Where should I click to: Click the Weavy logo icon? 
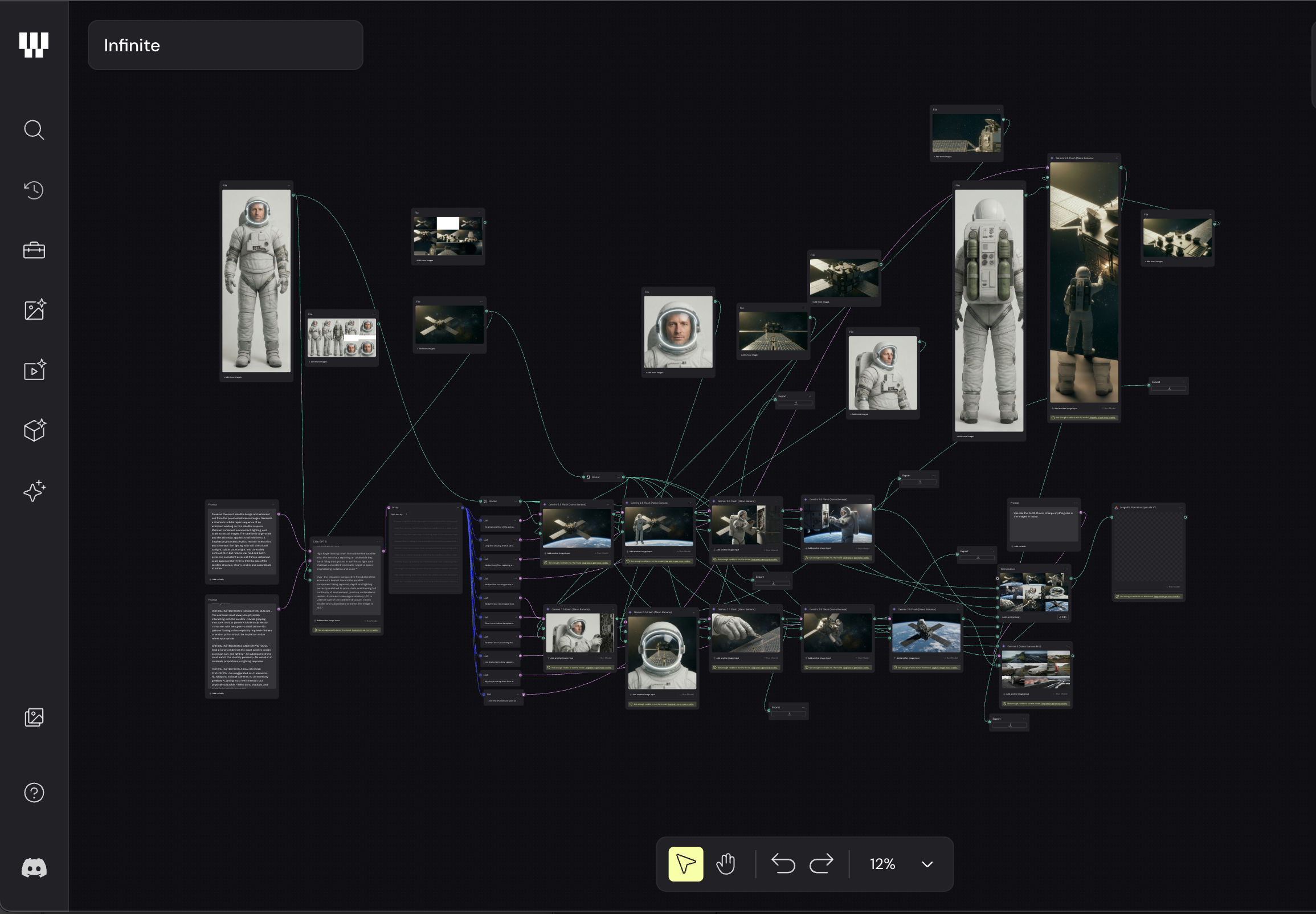point(34,44)
